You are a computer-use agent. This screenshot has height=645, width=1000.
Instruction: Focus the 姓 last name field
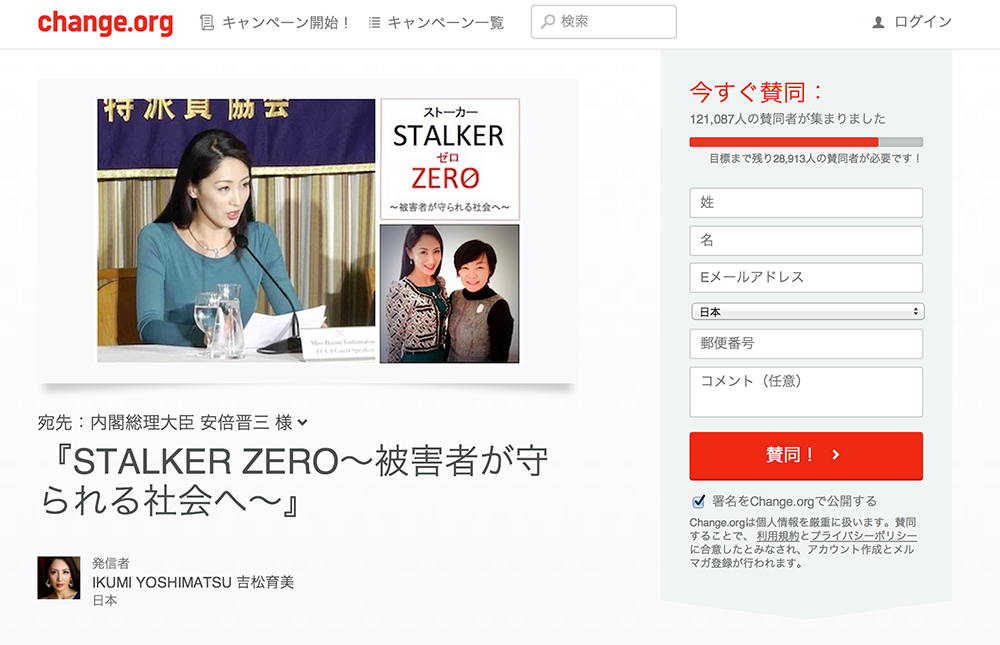pyautogui.click(x=806, y=203)
